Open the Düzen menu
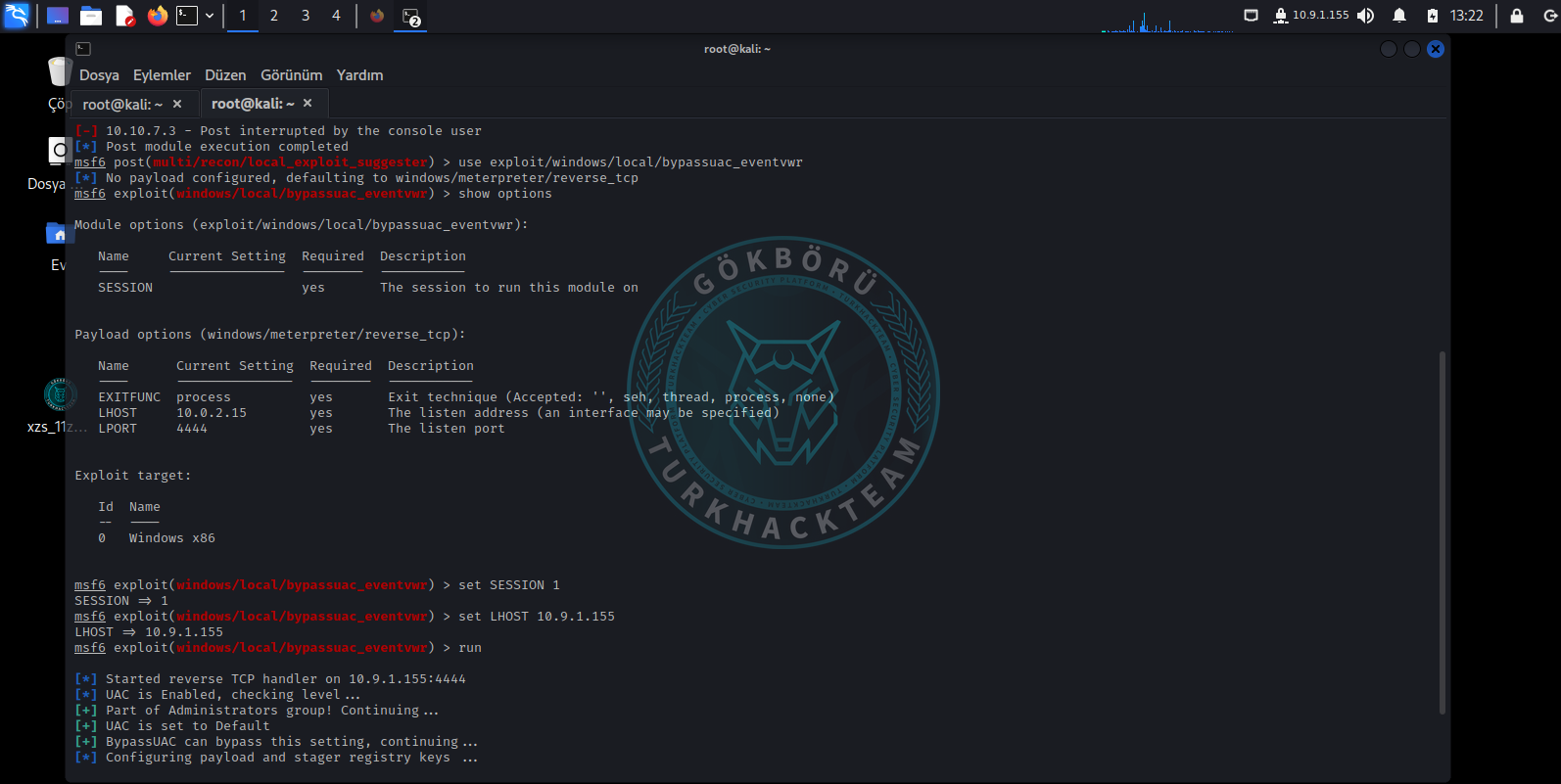Viewport: 1561px width, 784px height. tap(225, 75)
